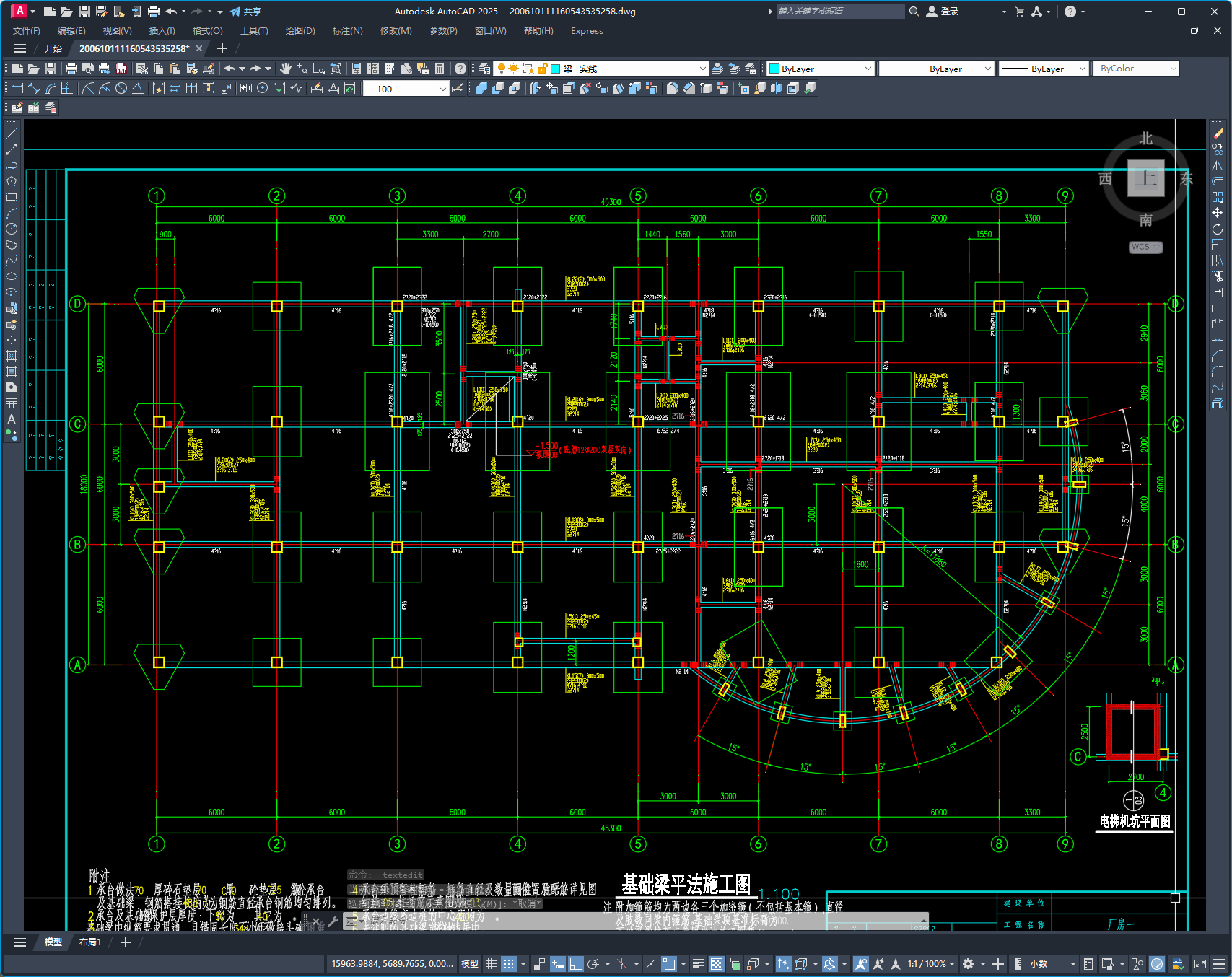Viewport: 1232px width, 977px height.
Task: Click the keyword search input field
Action: [x=840, y=12]
